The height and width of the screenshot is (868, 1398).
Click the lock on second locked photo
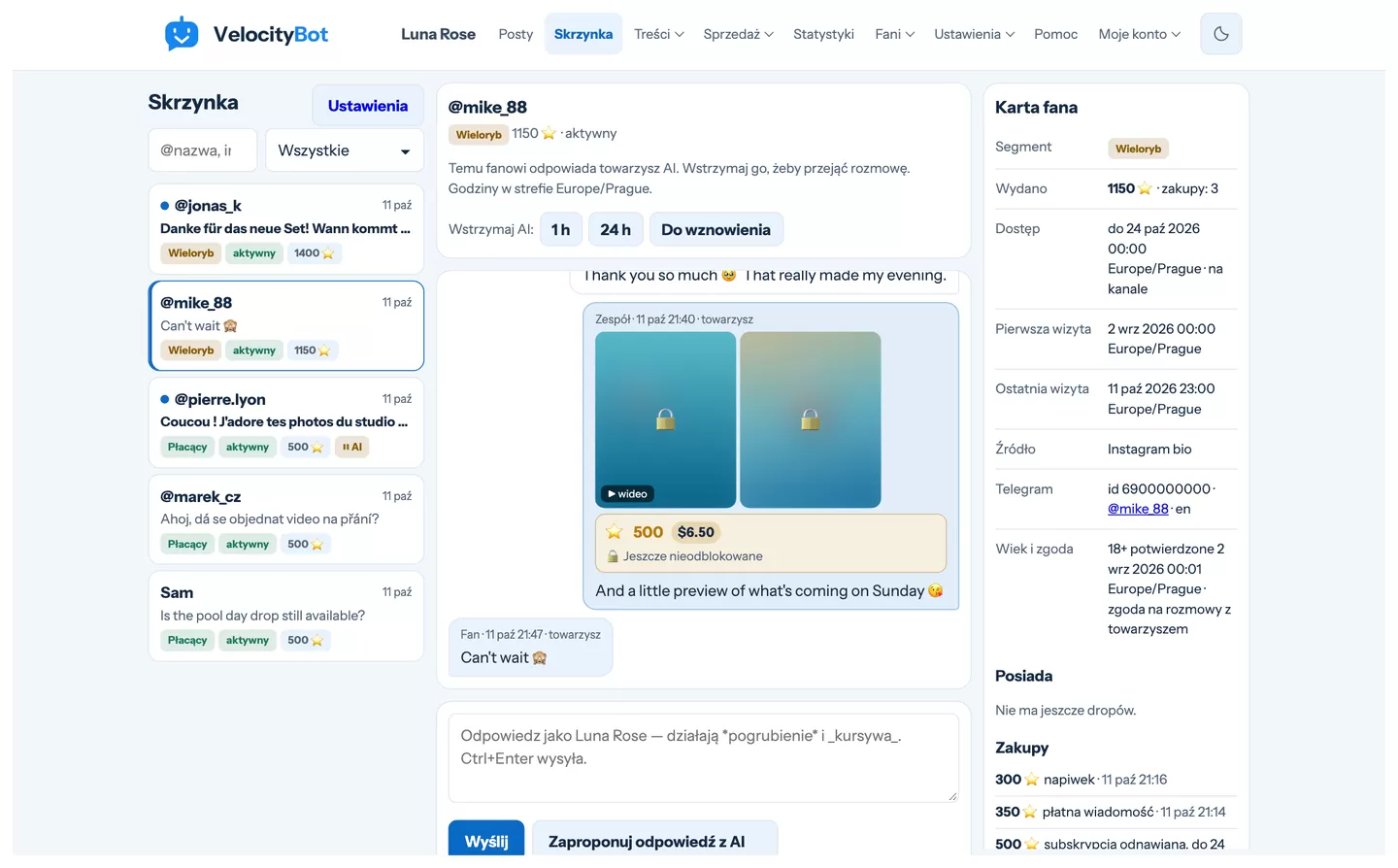click(810, 419)
